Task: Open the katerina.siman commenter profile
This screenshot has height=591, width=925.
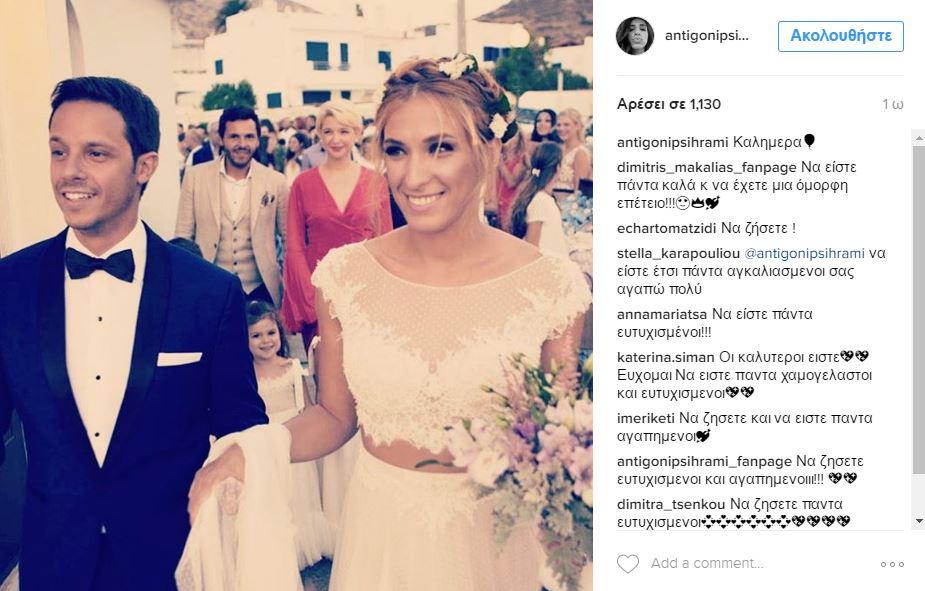Action: [665, 357]
